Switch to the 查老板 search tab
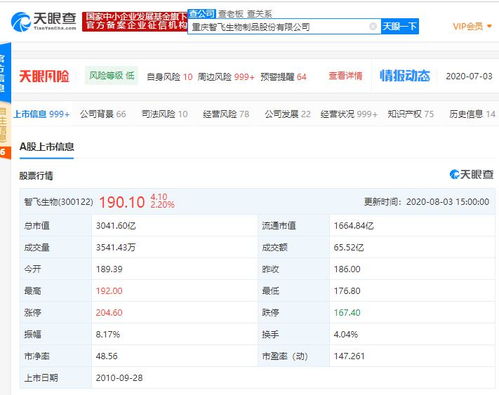This screenshot has height=395, width=499. pyautogui.click(x=231, y=14)
